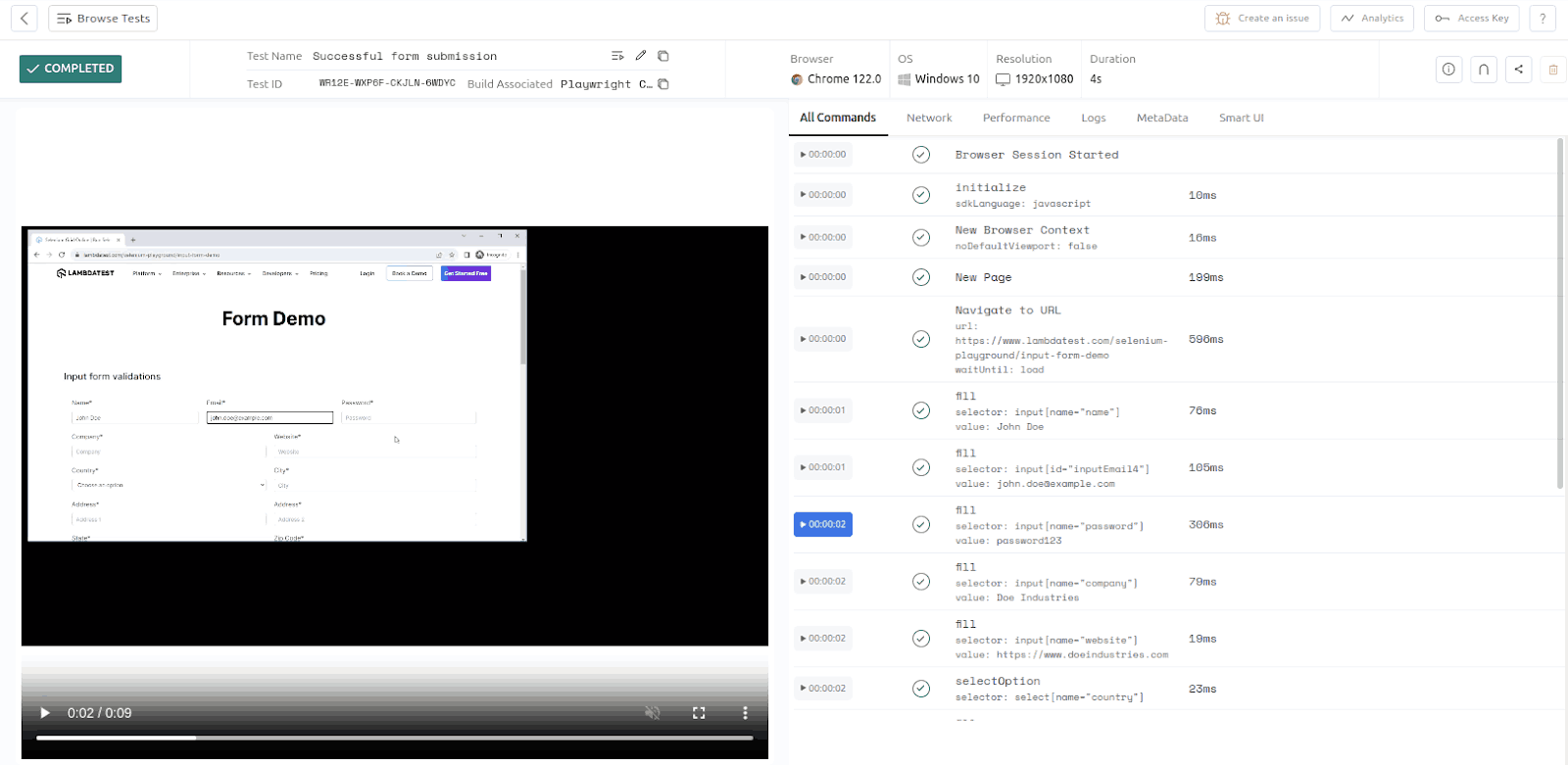Open test info icon
The image size is (1568, 765).
pos(1449,69)
